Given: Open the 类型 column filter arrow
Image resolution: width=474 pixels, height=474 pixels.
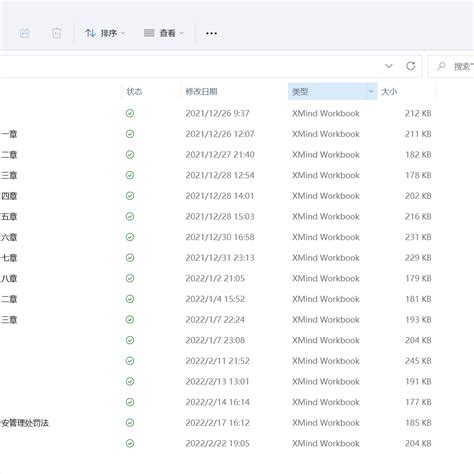Looking at the screenshot, I should click(371, 92).
